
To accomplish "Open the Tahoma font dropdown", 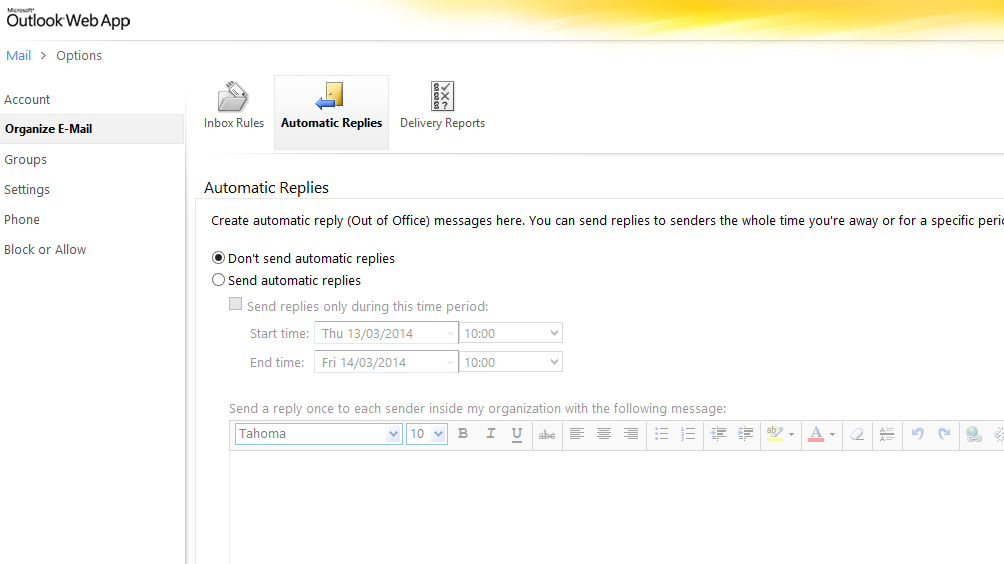I will click(318, 434).
